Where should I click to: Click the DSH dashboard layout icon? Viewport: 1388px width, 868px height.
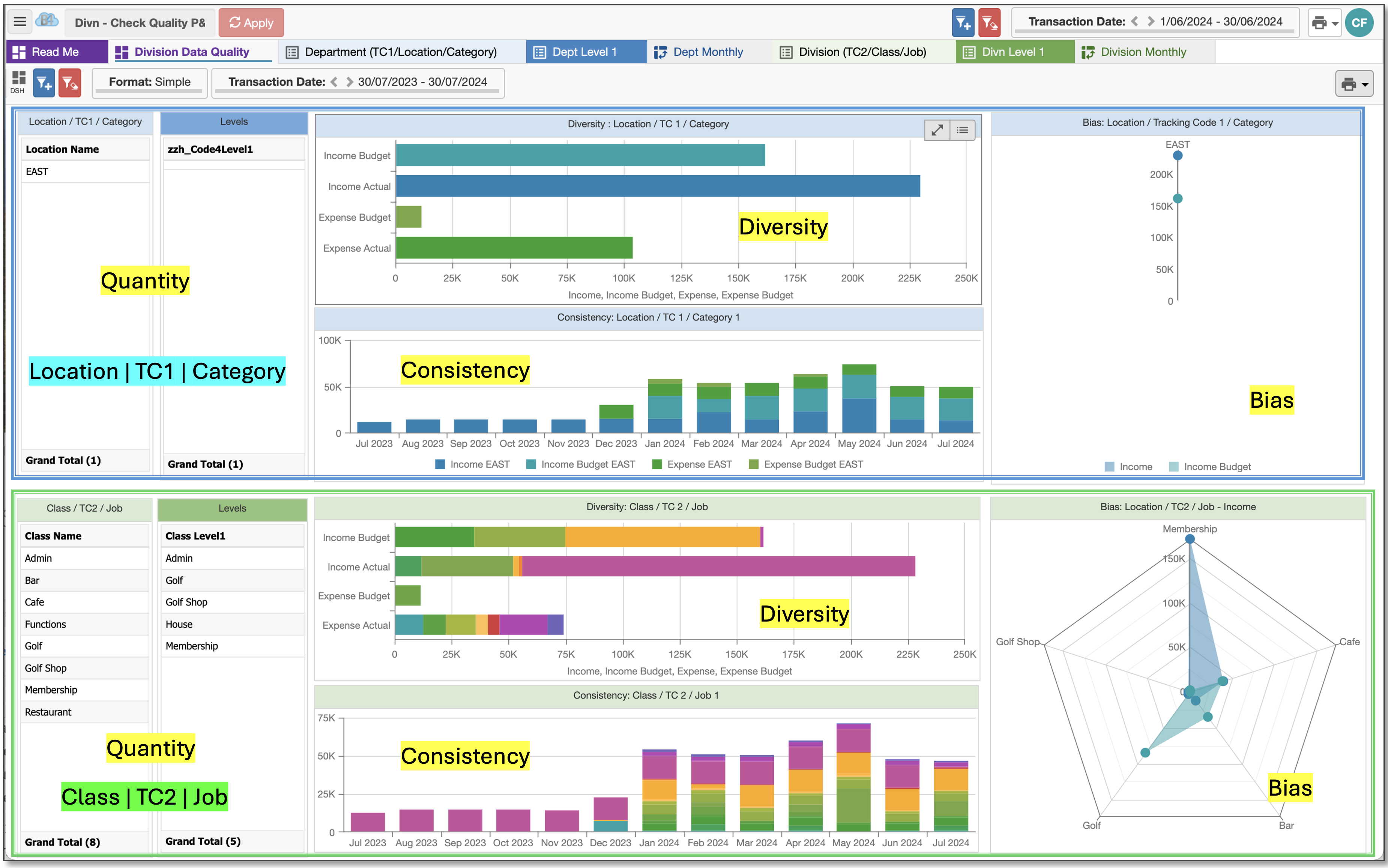tap(18, 82)
